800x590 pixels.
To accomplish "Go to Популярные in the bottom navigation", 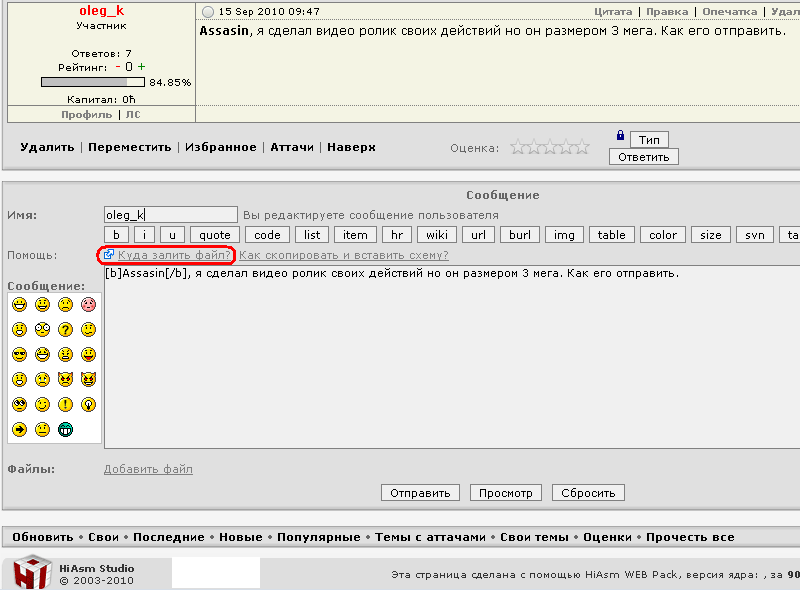I will (319, 537).
